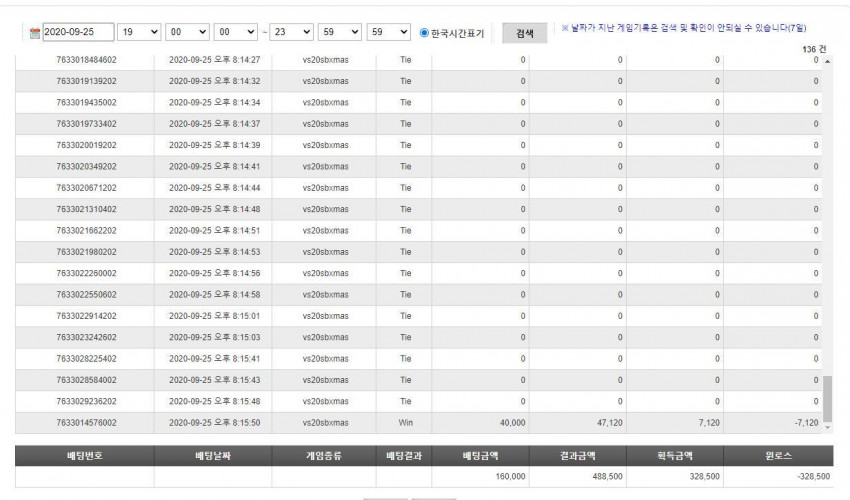Click vs20sbxmas in the 8:14:32 row
This screenshot has width=850, height=500.
[325, 81]
